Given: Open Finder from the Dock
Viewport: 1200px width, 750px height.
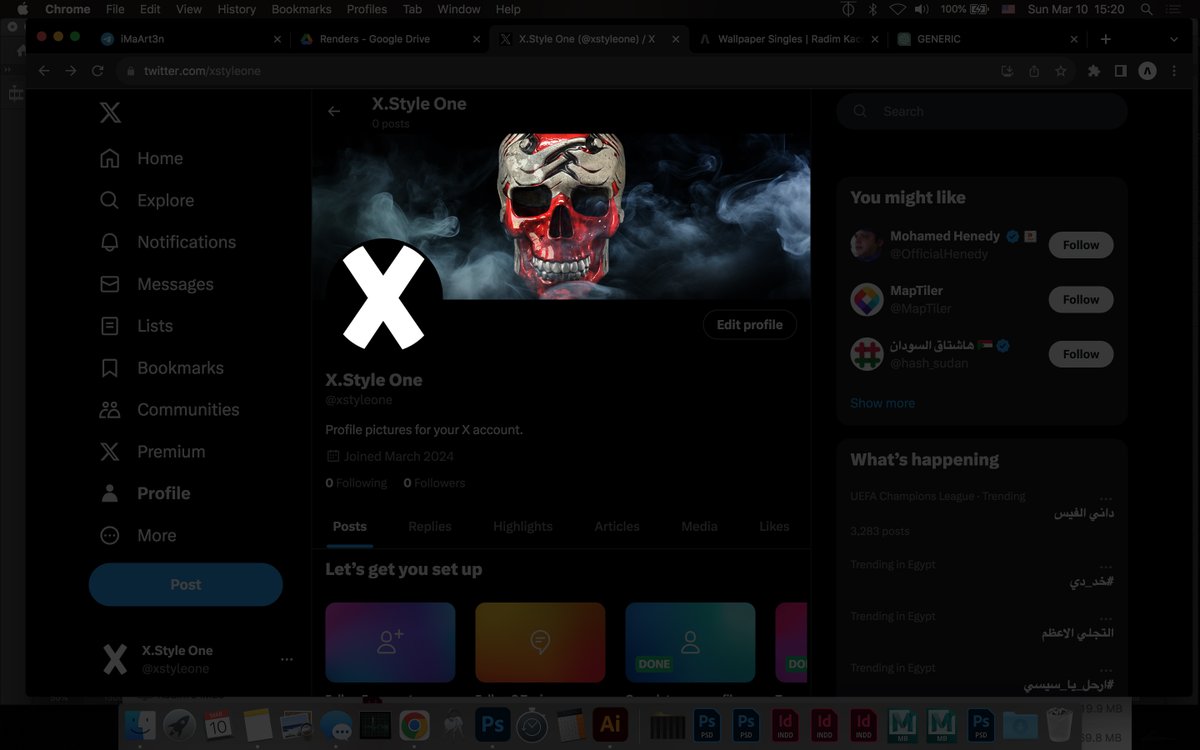Looking at the screenshot, I should pyautogui.click(x=141, y=724).
